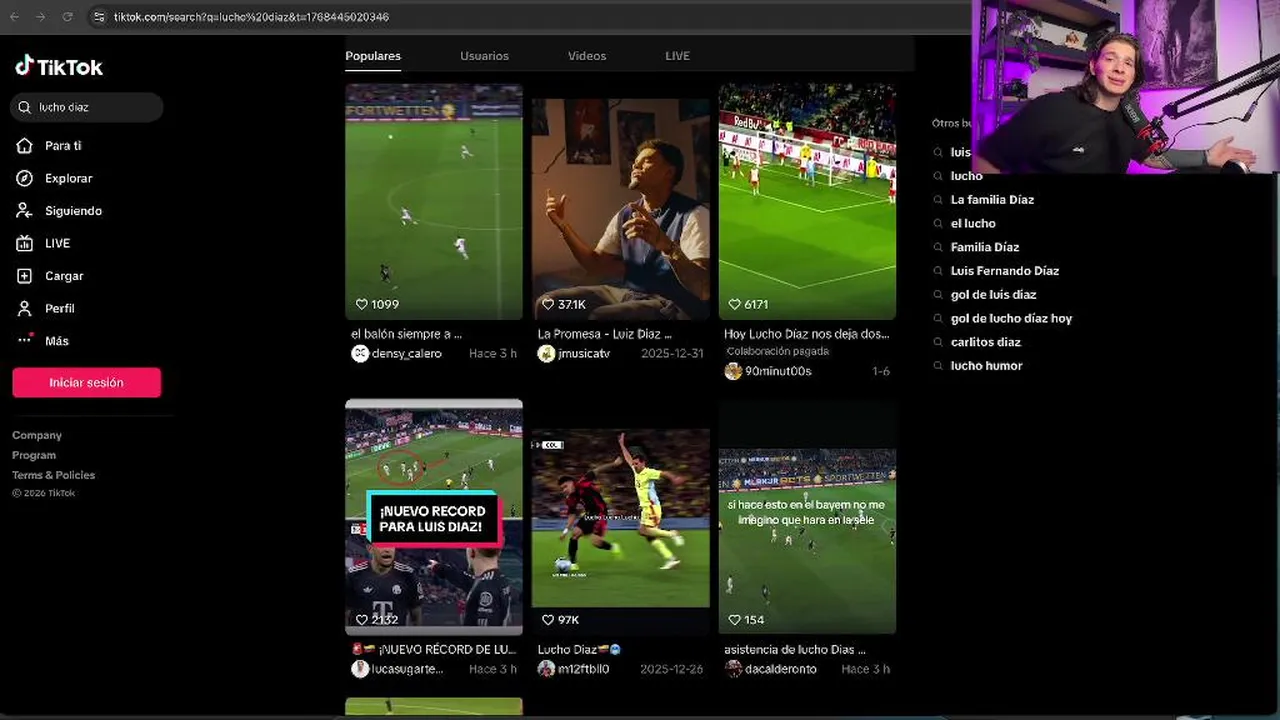The image size is (1280, 720).
Task: Search suggestion 'La familia Díaz'
Action: point(992,200)
